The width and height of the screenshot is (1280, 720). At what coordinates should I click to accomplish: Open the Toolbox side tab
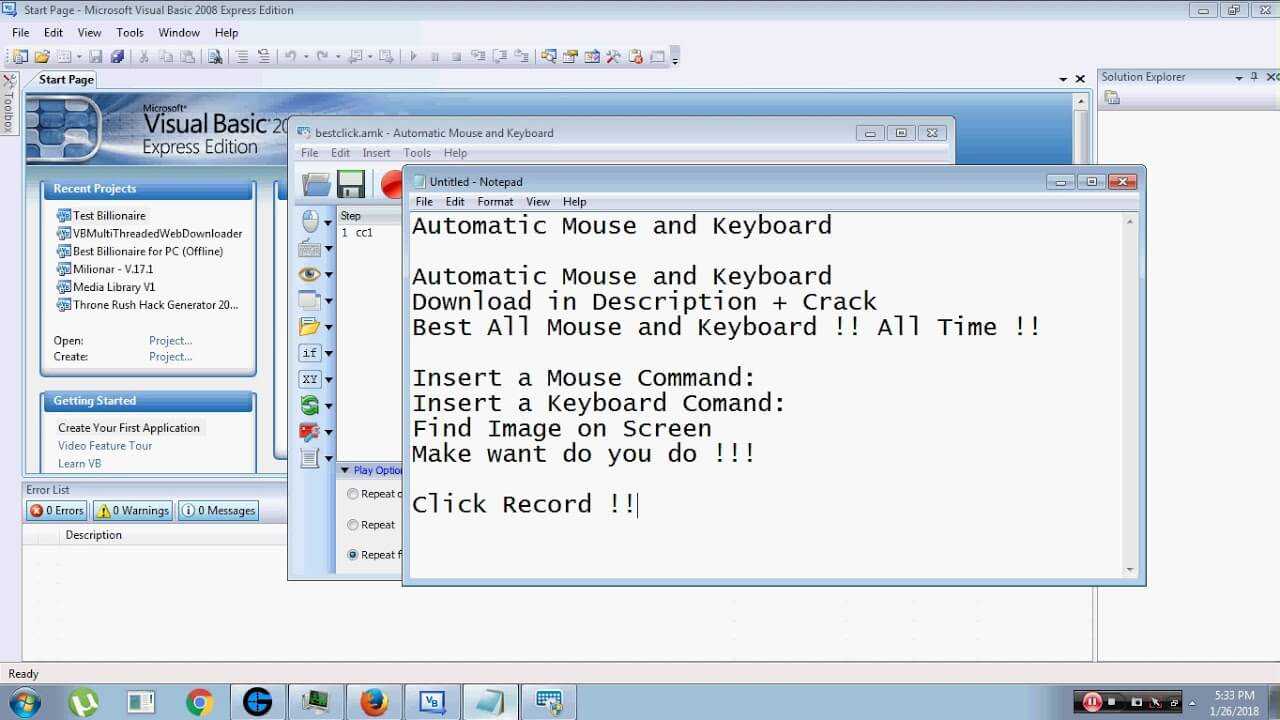(9, 104)
